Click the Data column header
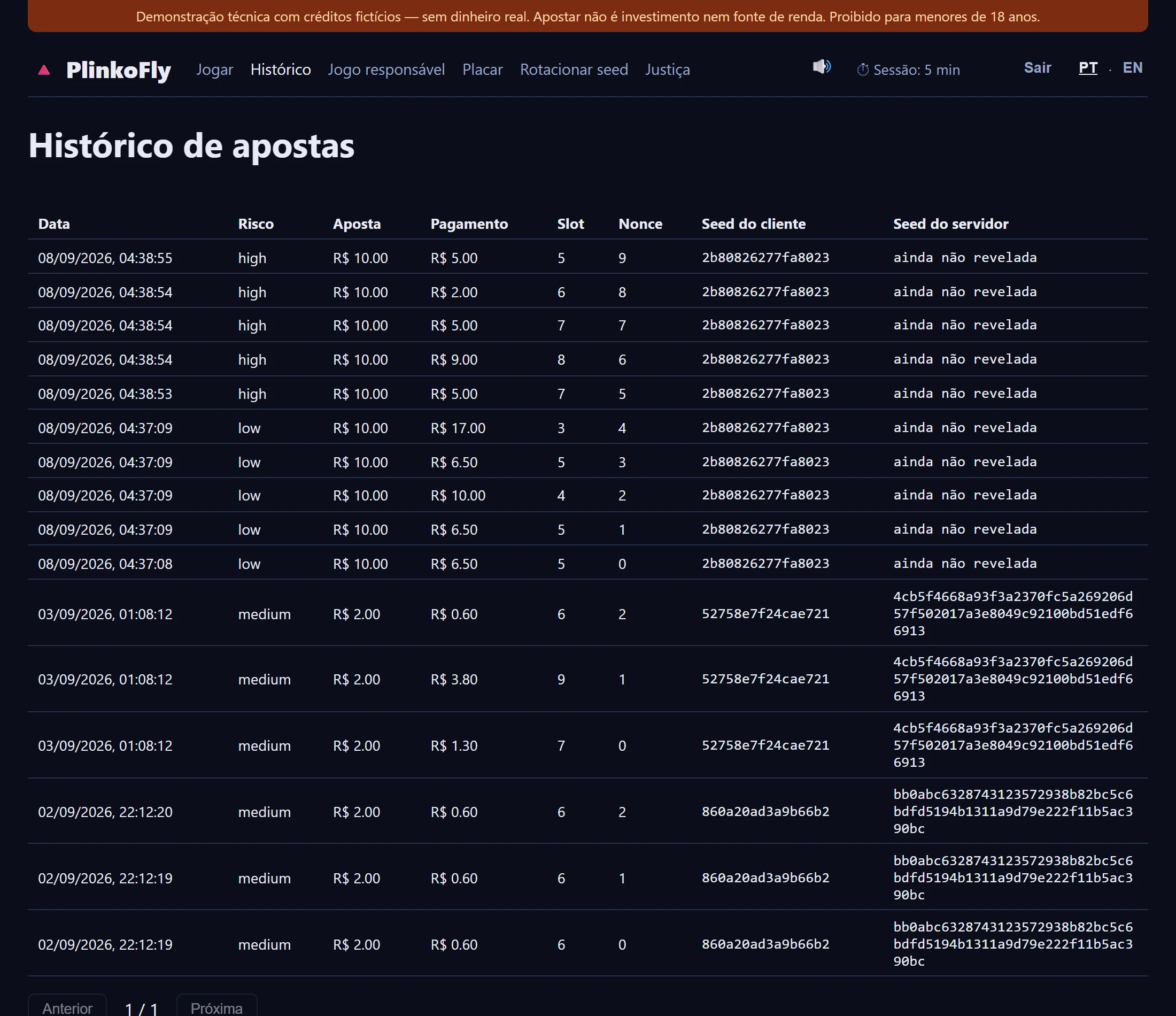This screenshot has height=1016, width=1176. pyautogui.click(x=54, y=224)
